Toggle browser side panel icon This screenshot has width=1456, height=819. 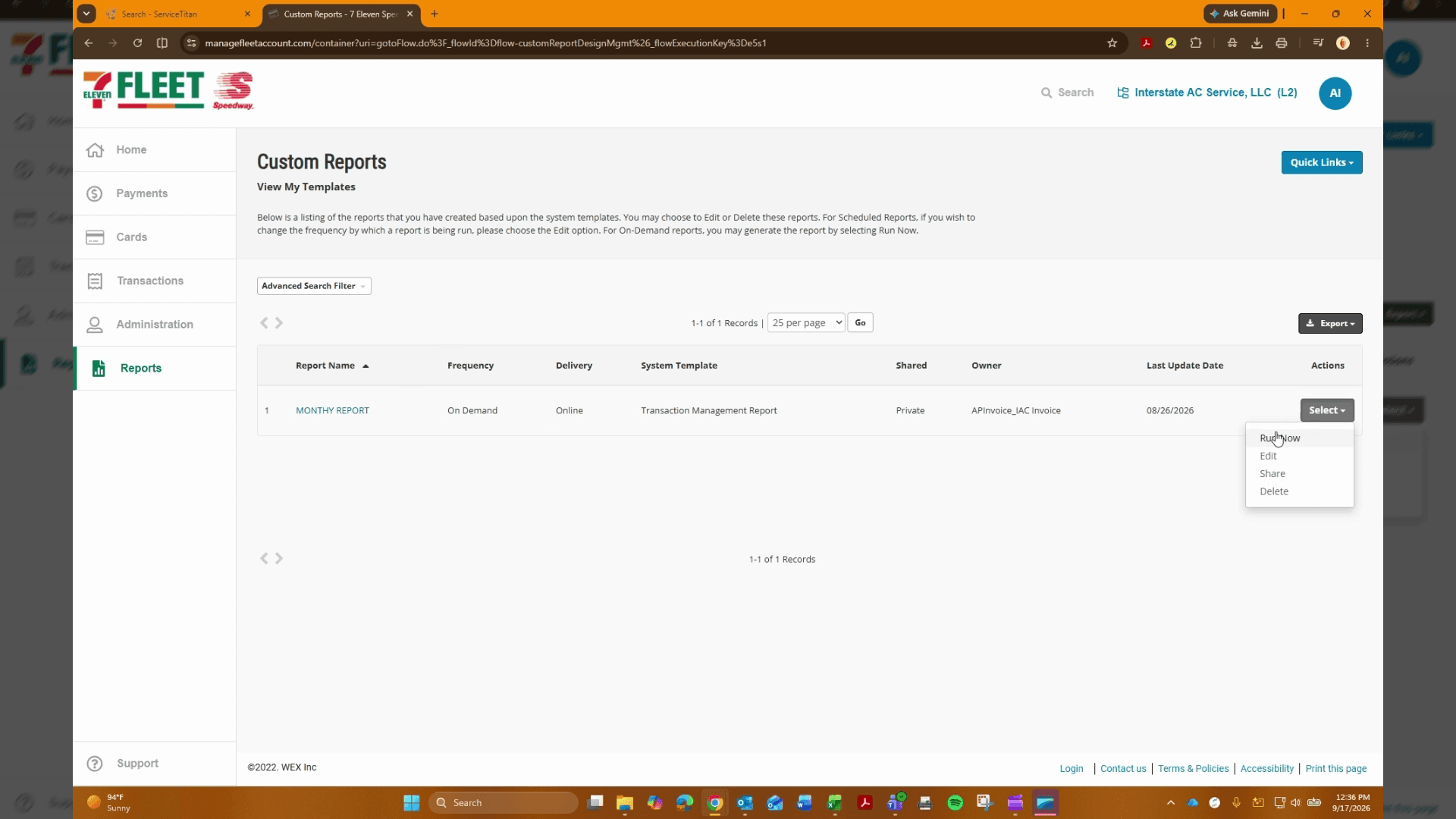(x=162, y=43)
